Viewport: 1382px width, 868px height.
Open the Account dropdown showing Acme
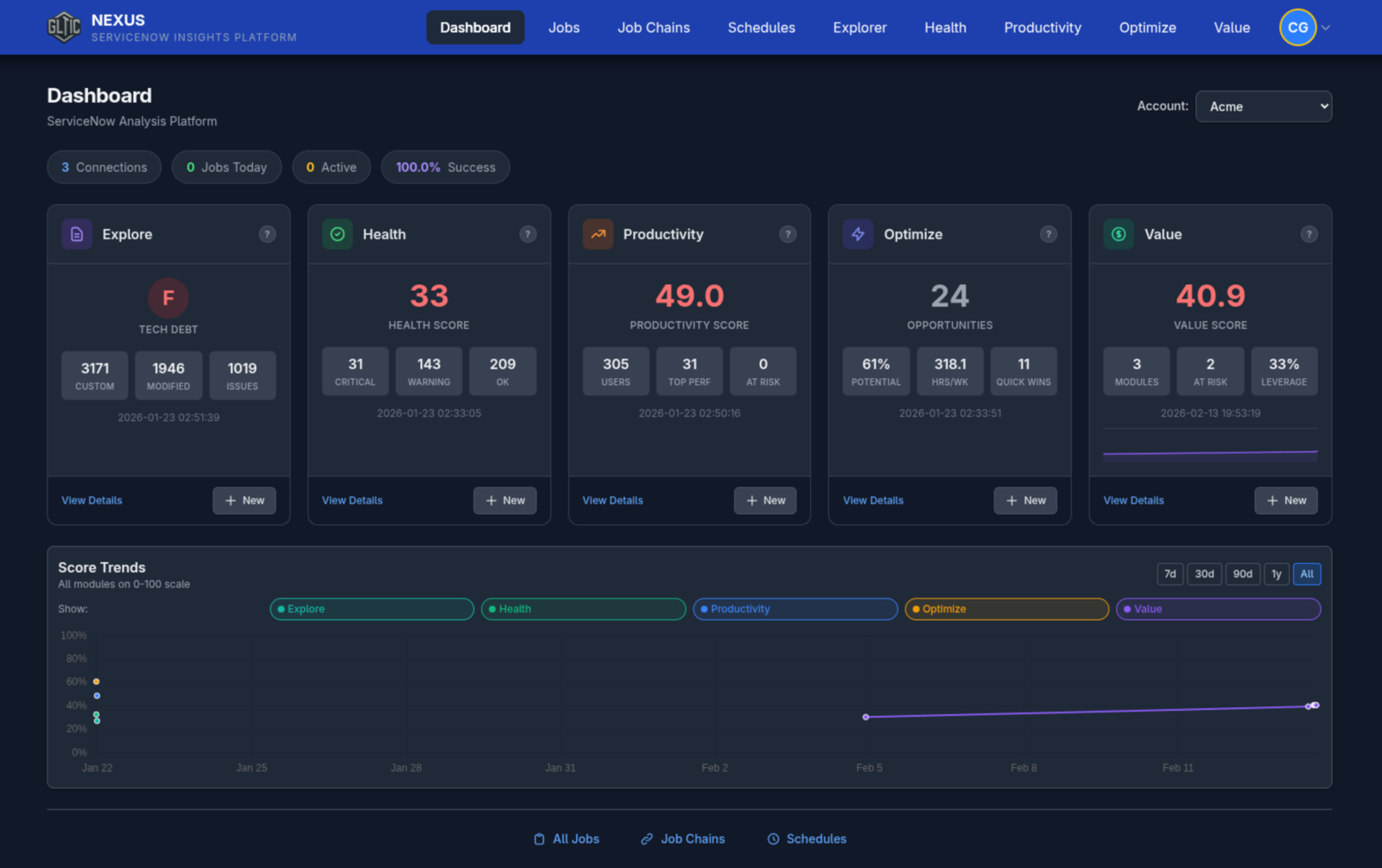click(1263, 106)
